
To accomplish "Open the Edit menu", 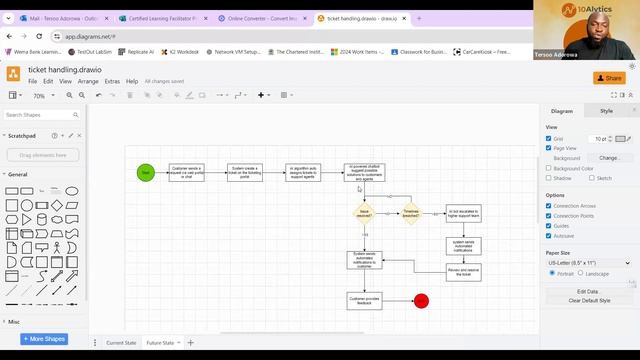I will click(x=48, y=81).
